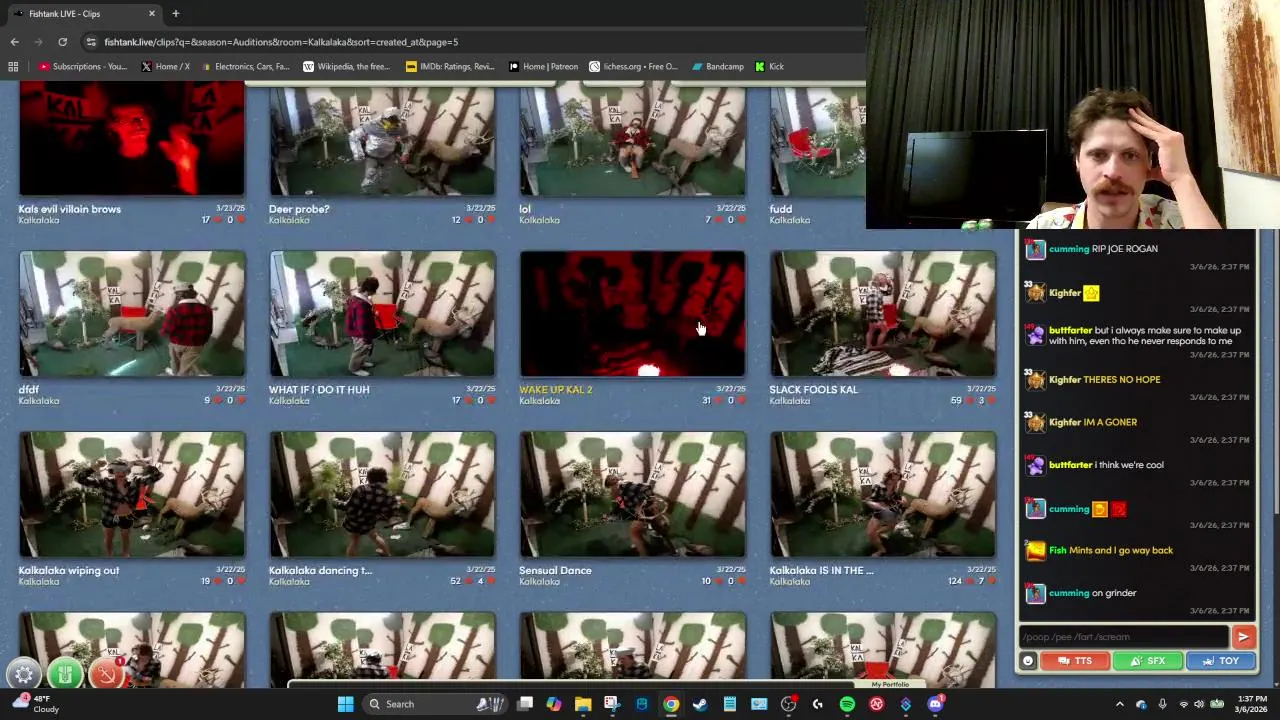Play the 'Kals evil villain brows' clip
1280x720 pixels.
click(132, 140)
